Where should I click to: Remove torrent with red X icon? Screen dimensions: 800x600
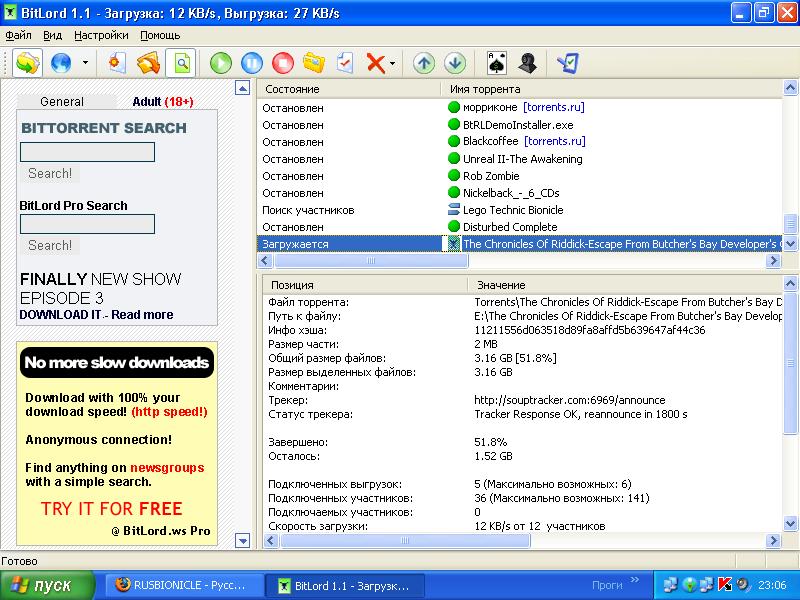click(376, 64)
